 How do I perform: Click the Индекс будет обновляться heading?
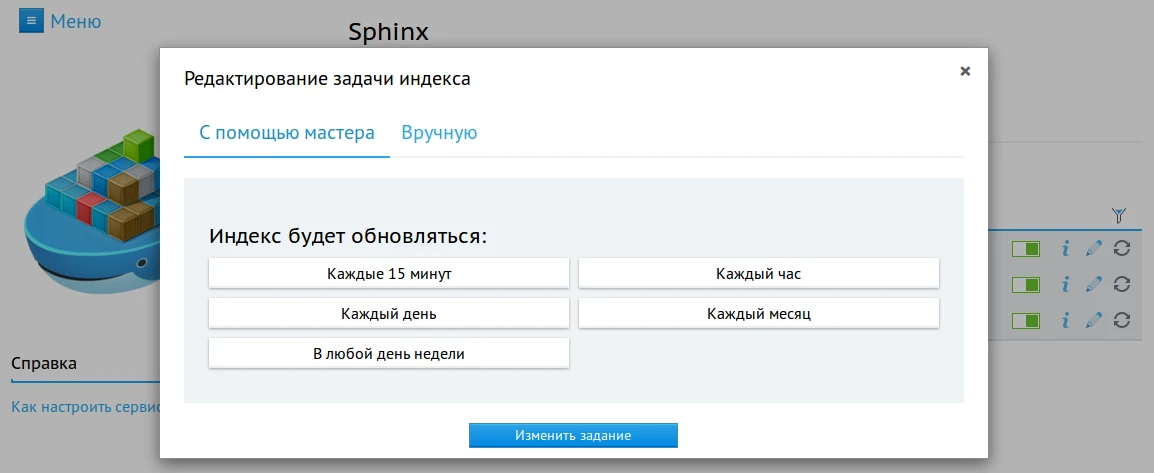point(348,236)
